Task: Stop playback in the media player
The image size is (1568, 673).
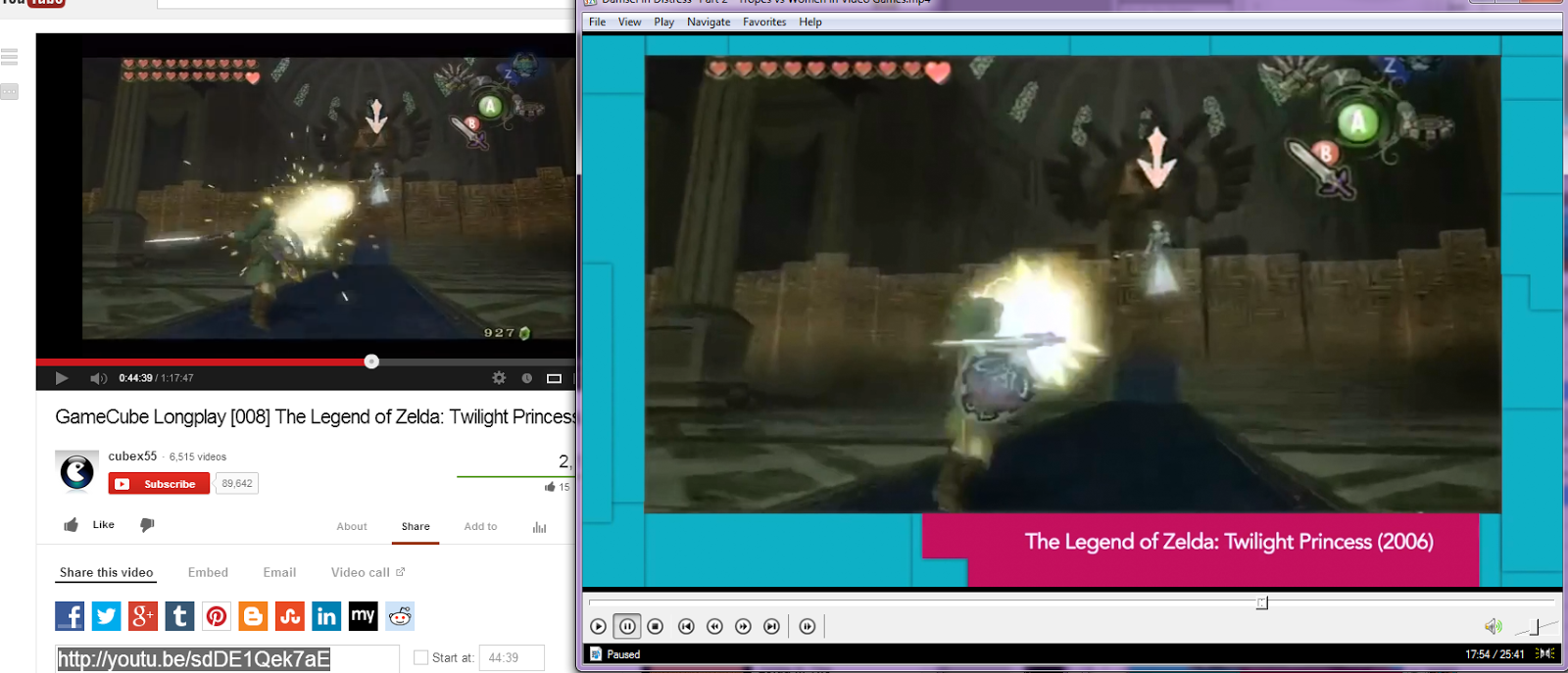Action: click(x=656, y=626)
